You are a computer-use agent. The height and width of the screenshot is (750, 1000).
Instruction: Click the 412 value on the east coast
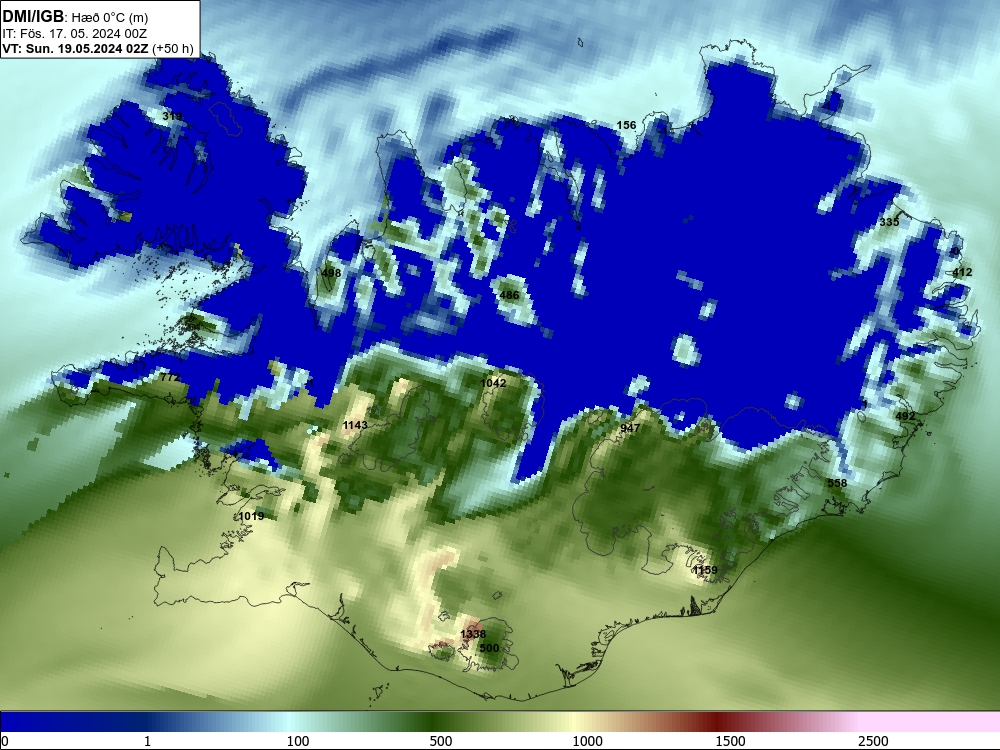[962, 272]
